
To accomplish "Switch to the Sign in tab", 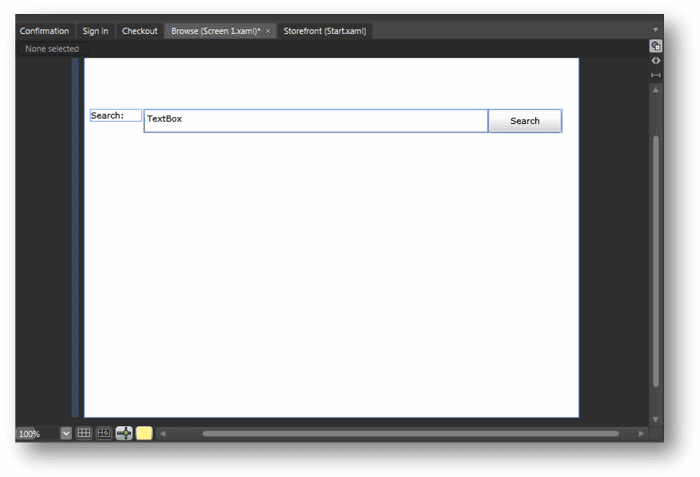I will (96, 31).
